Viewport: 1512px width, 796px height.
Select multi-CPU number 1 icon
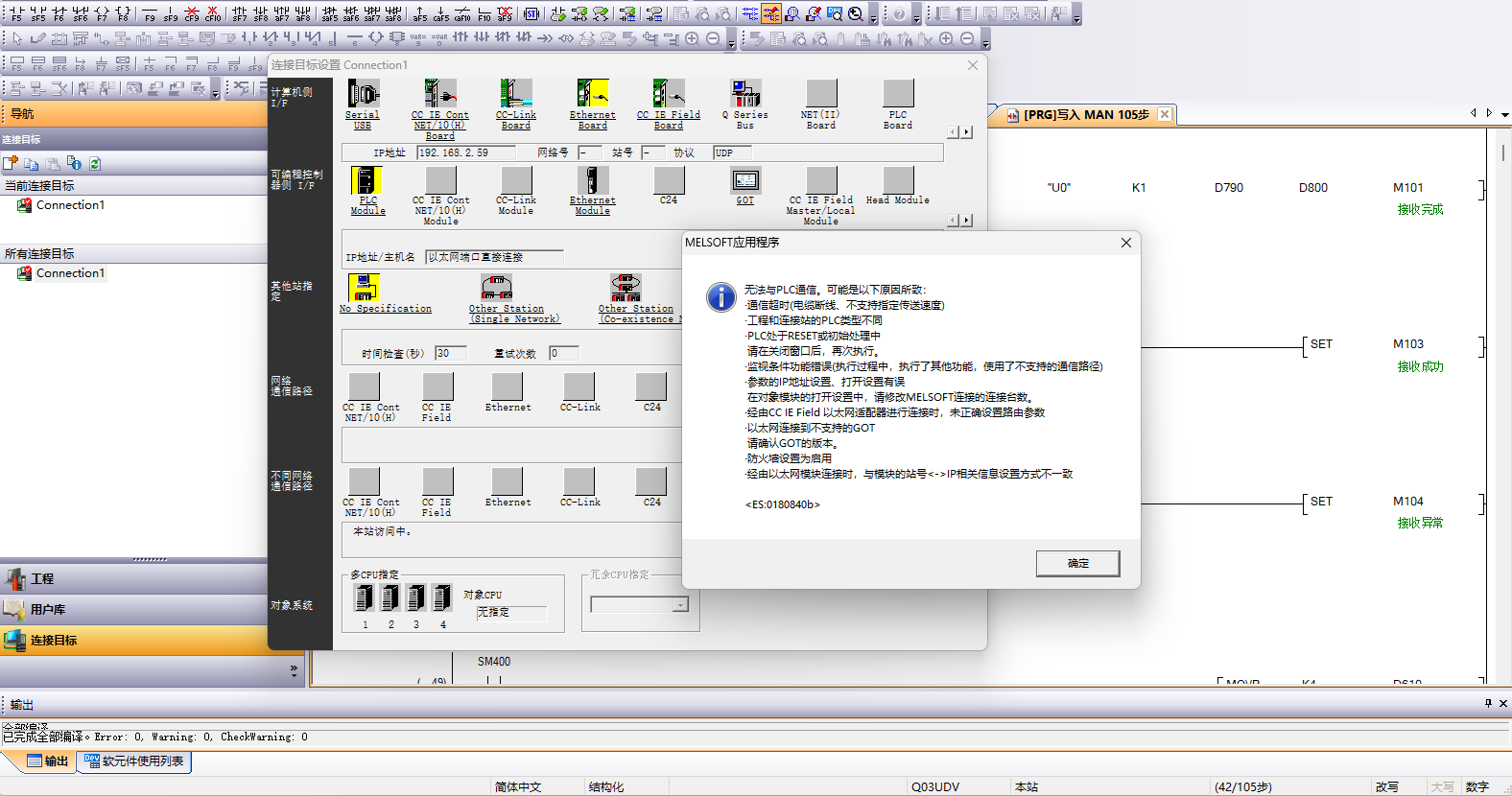(365, 598)
